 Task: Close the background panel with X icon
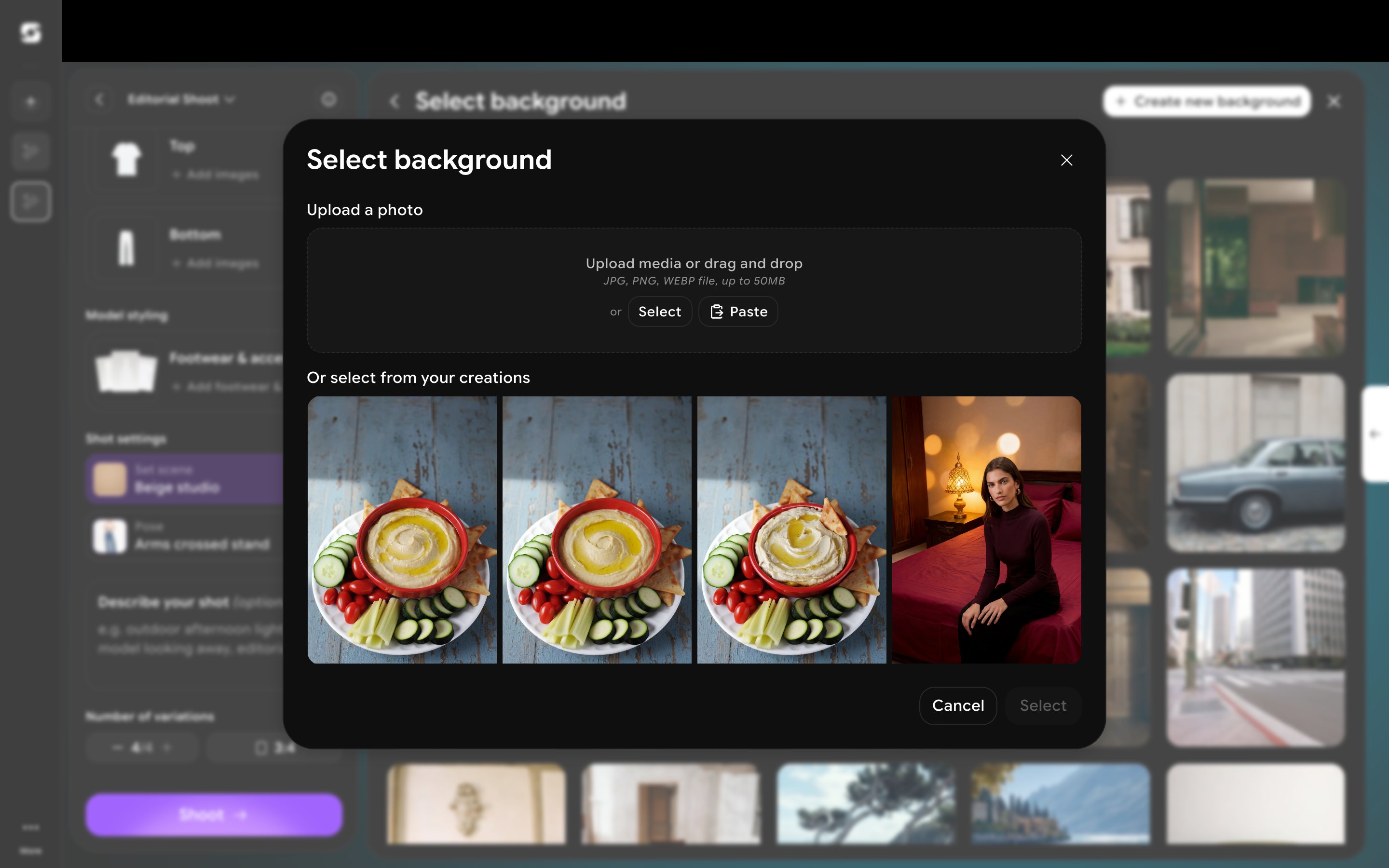click(1334, 102)
